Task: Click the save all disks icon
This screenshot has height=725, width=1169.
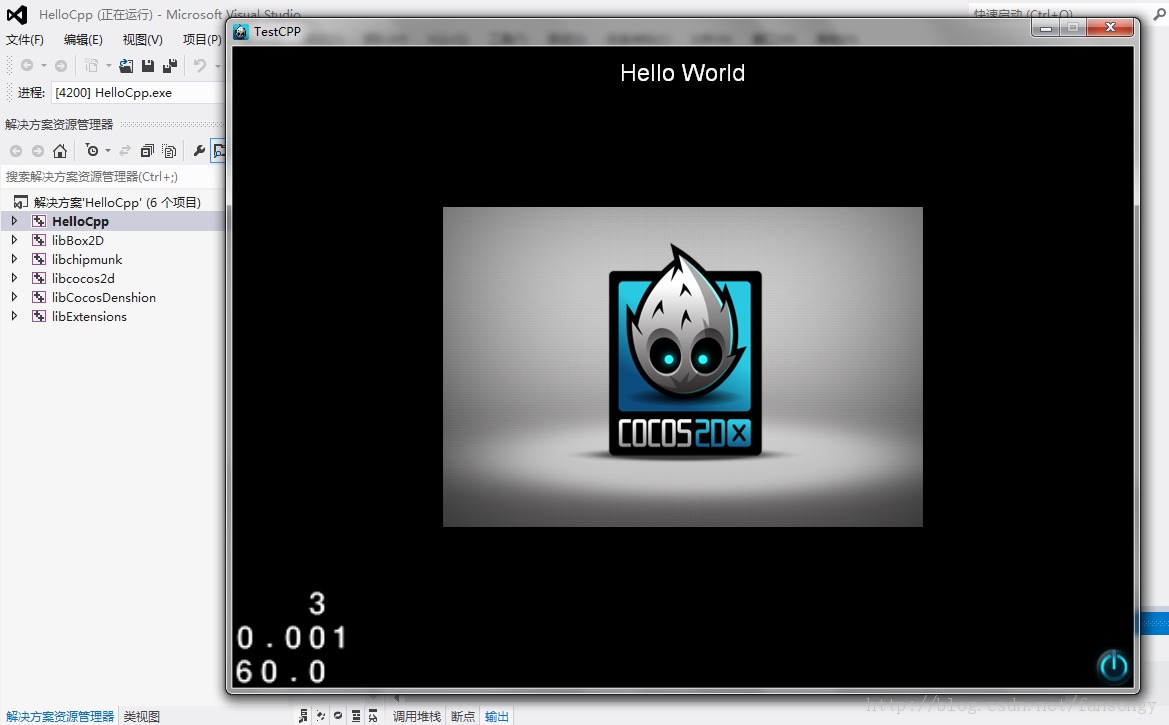Action: 170,66
